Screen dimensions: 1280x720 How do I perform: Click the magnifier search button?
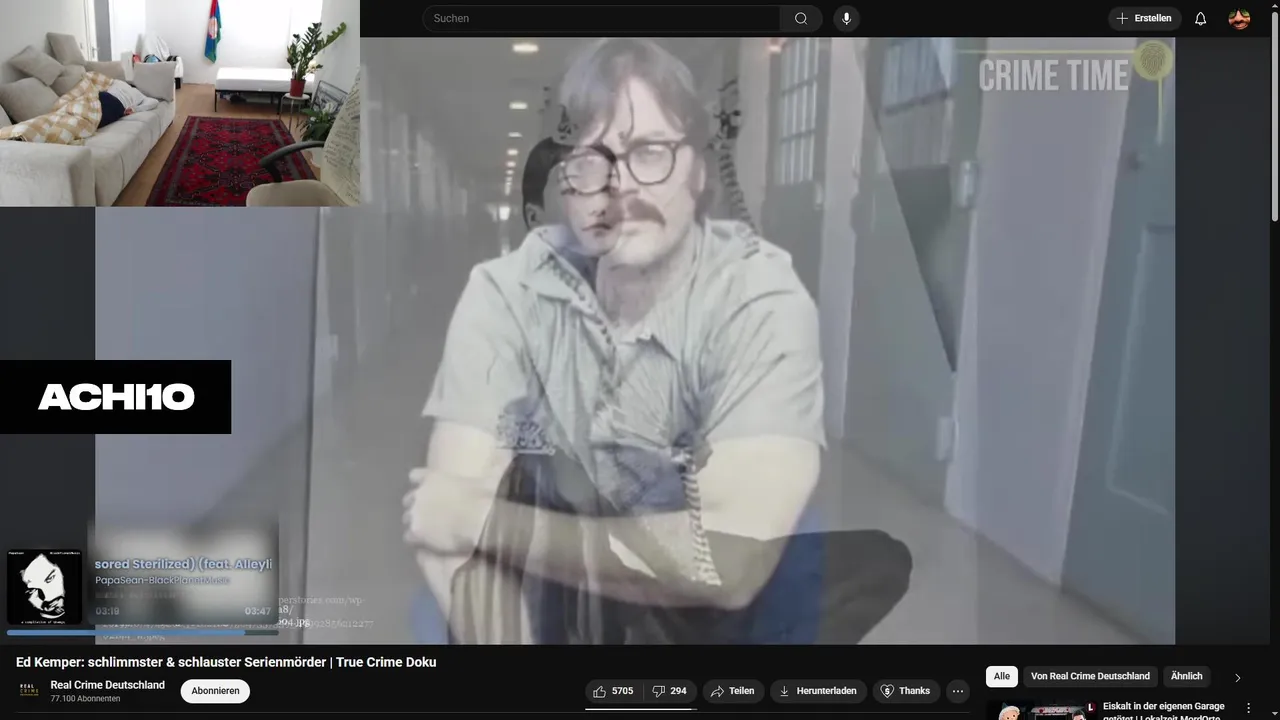point(801,18)
